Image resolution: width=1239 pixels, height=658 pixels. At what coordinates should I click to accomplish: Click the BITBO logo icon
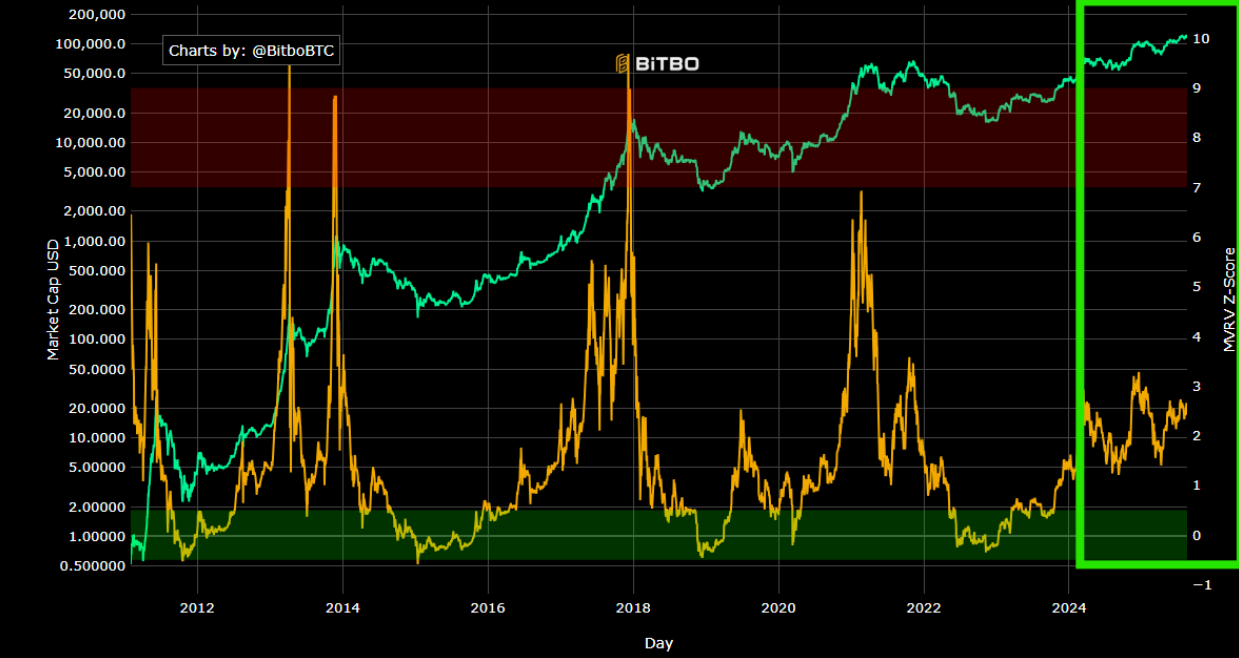(623, 64)
